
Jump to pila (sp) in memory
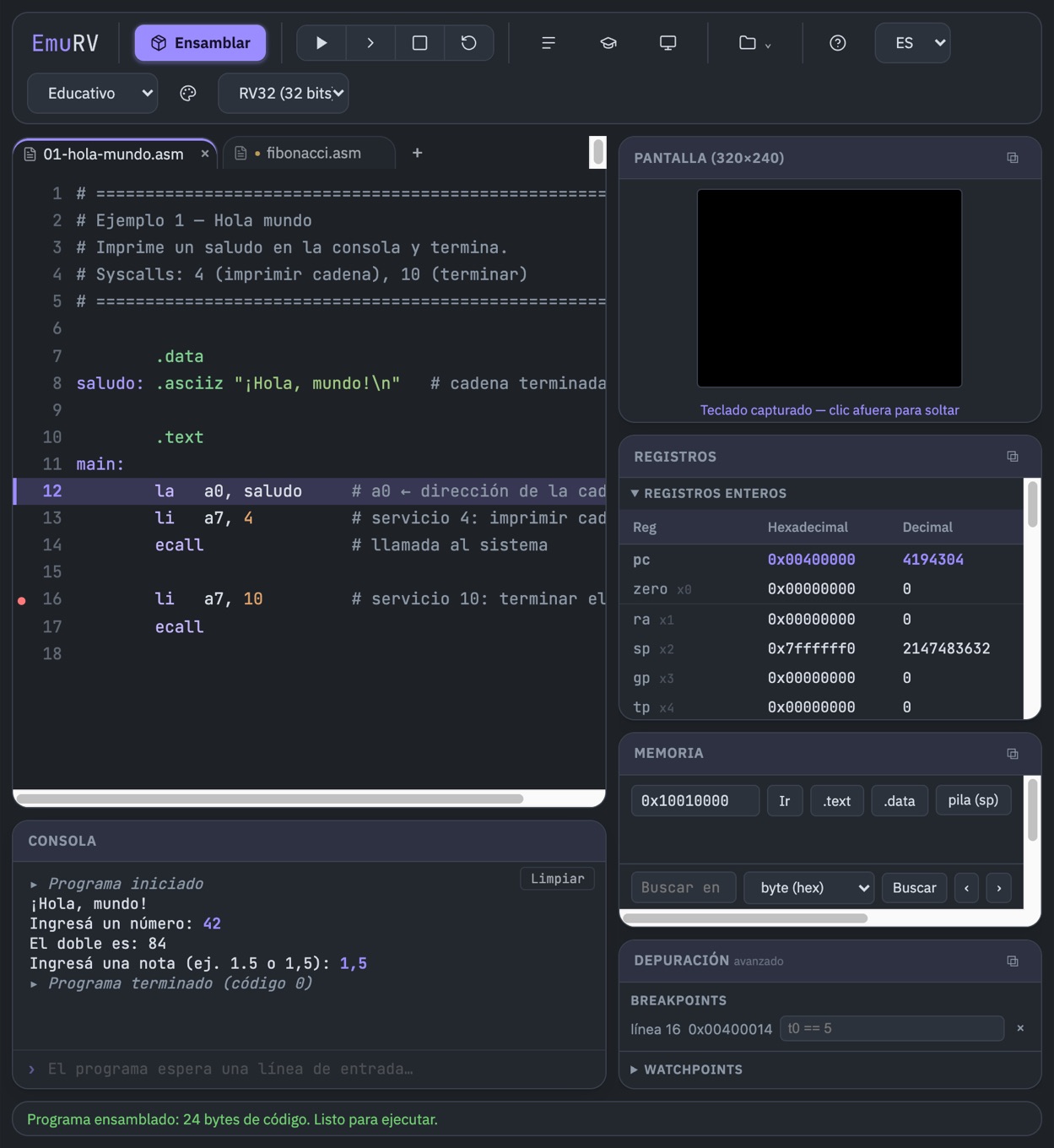973,800
